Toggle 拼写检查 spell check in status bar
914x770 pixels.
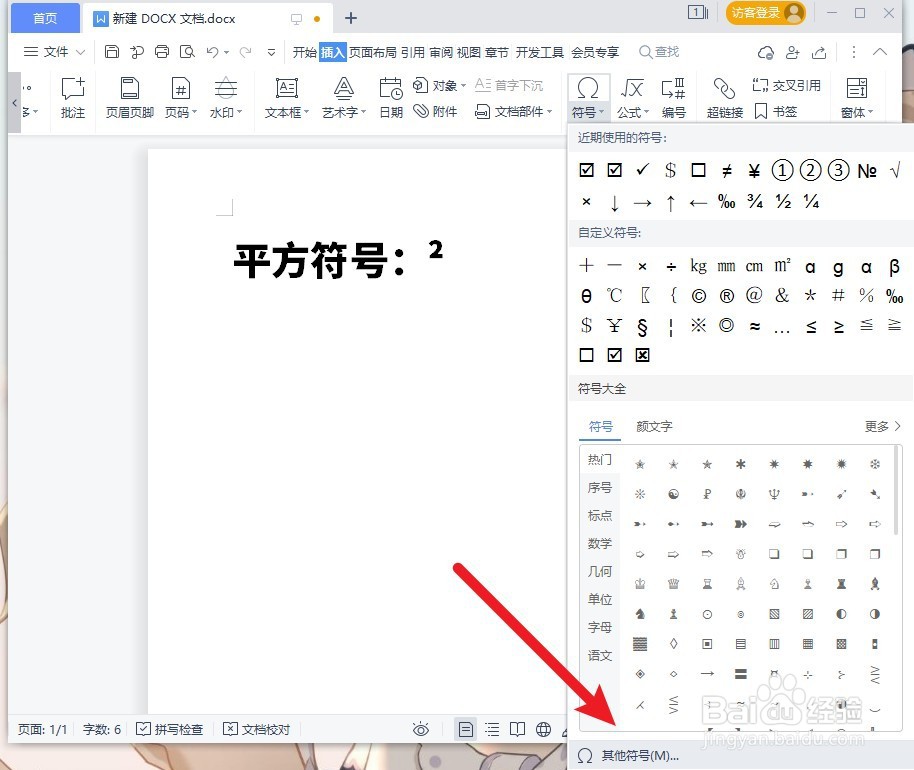click(170, 729)
